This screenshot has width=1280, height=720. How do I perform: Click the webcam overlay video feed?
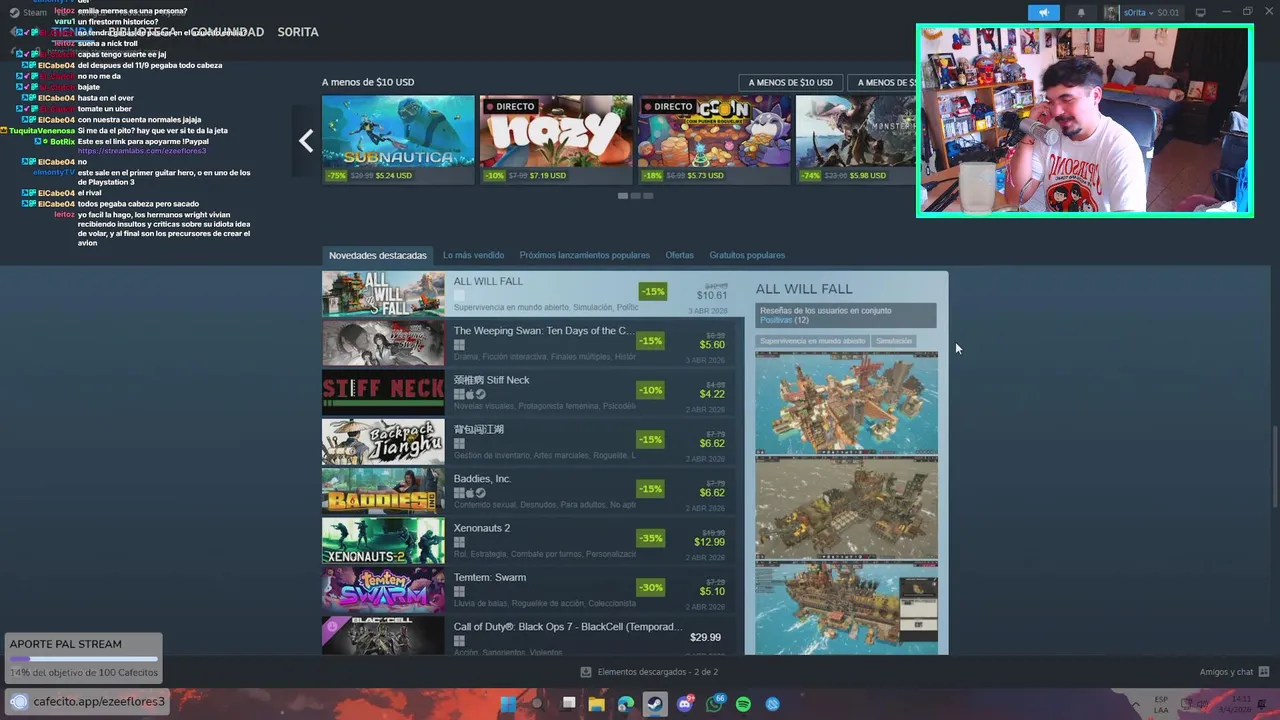(x=1085, y=120)
